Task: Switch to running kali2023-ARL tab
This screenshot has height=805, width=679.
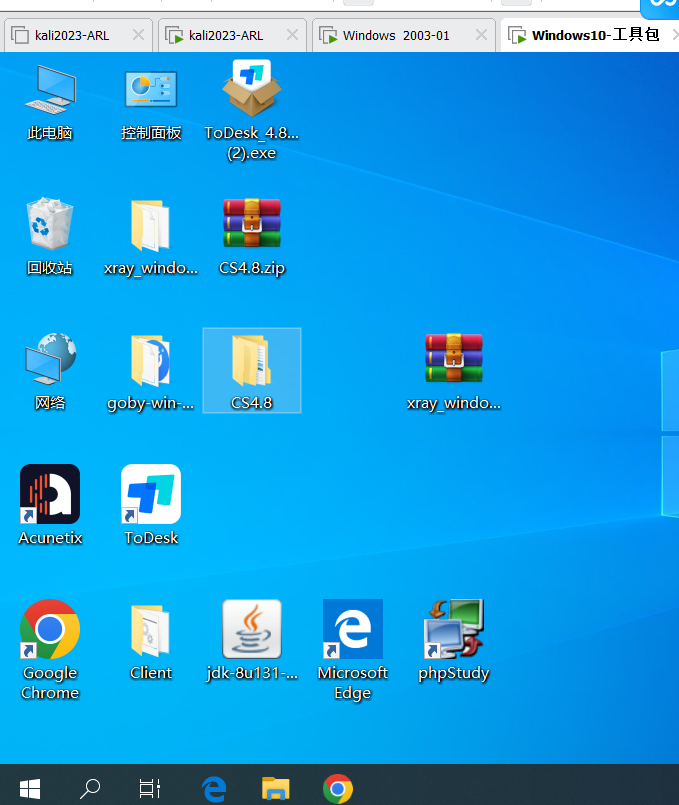Action: tap(232, 35)
